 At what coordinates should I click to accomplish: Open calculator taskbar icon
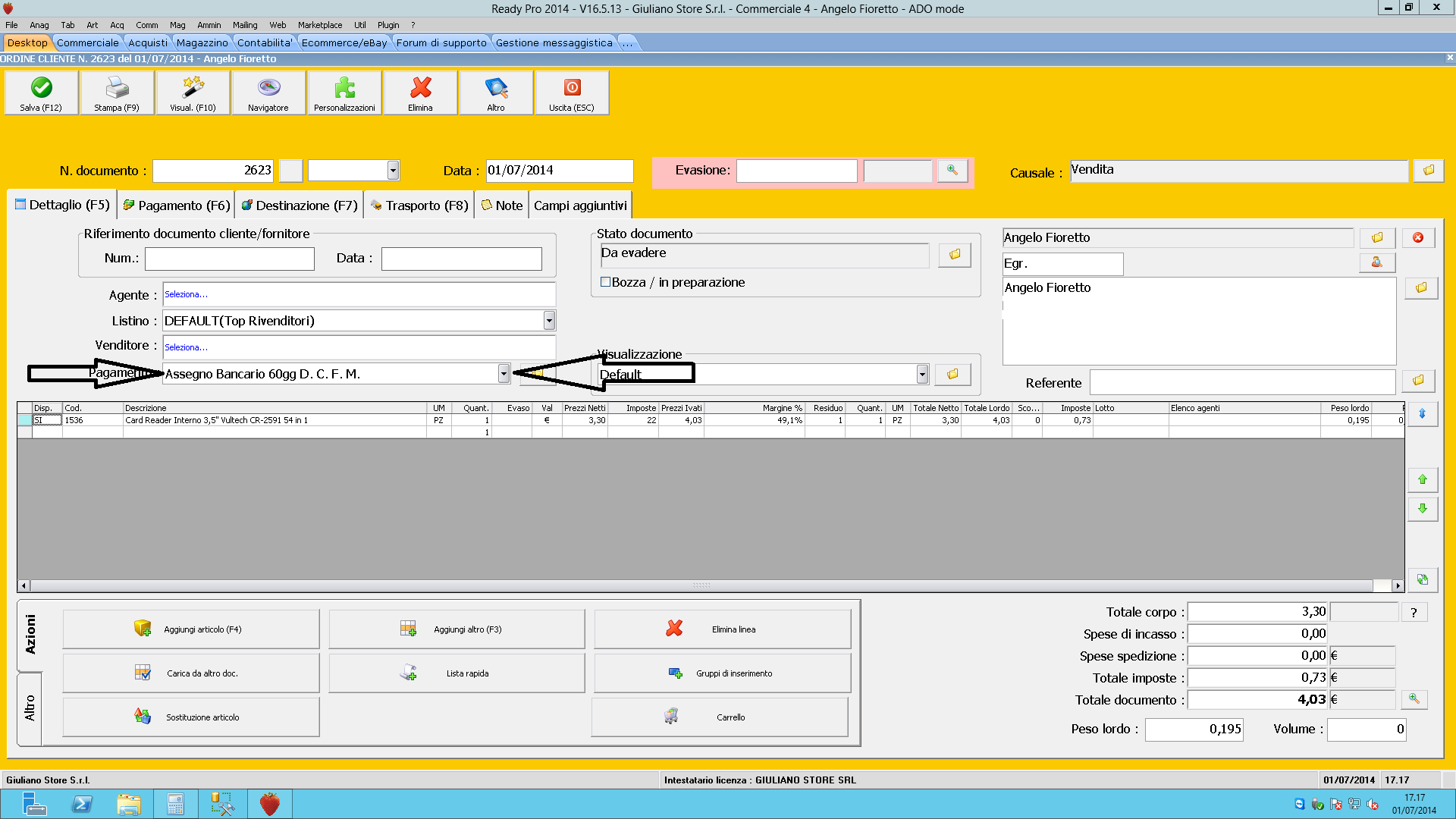[176, 804]
